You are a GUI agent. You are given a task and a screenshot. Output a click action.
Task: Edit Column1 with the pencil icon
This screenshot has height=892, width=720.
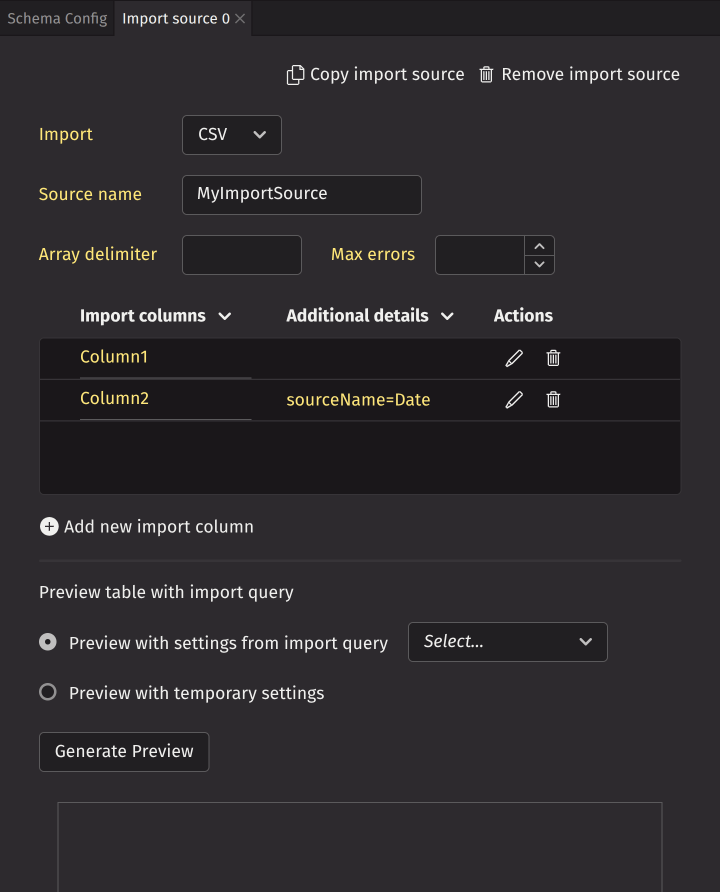[x=514, y=358]
